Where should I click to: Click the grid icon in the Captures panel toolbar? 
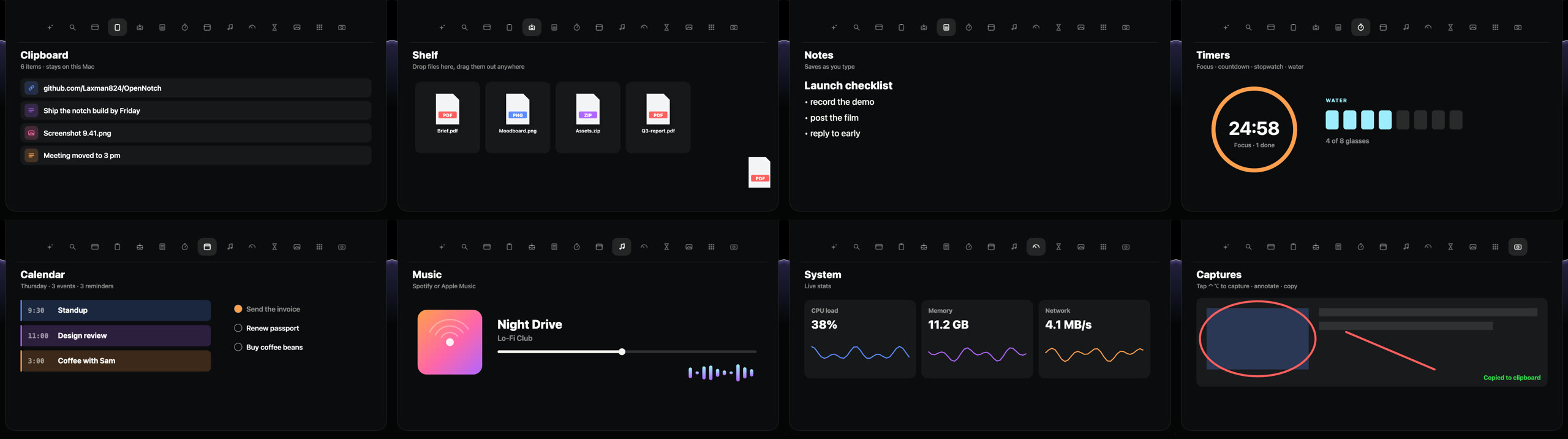(1495, 247)
